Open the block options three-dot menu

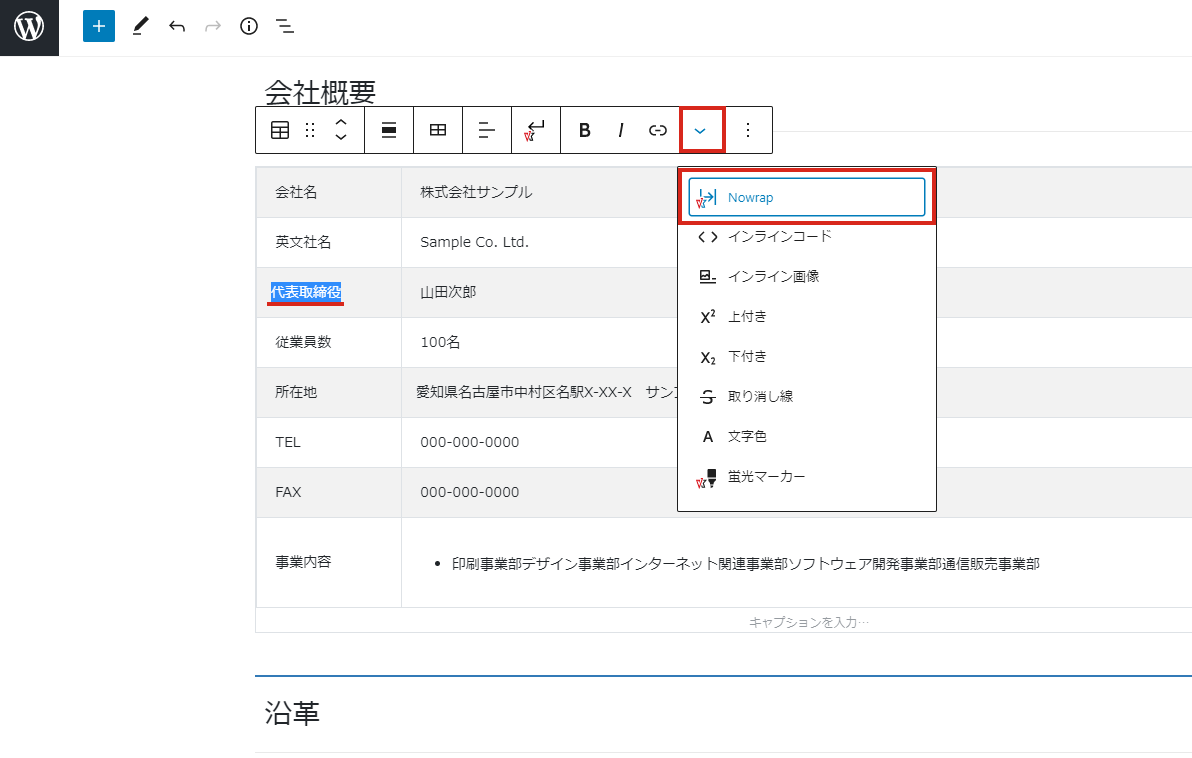(x=748, y=130)
